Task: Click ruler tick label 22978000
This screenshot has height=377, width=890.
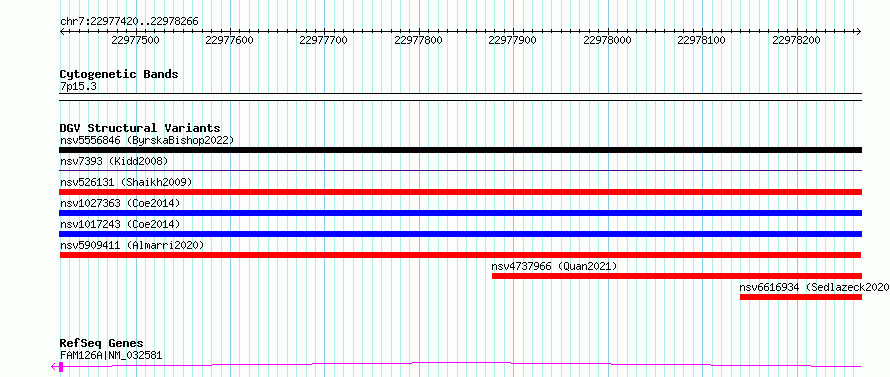Action: 607,40
